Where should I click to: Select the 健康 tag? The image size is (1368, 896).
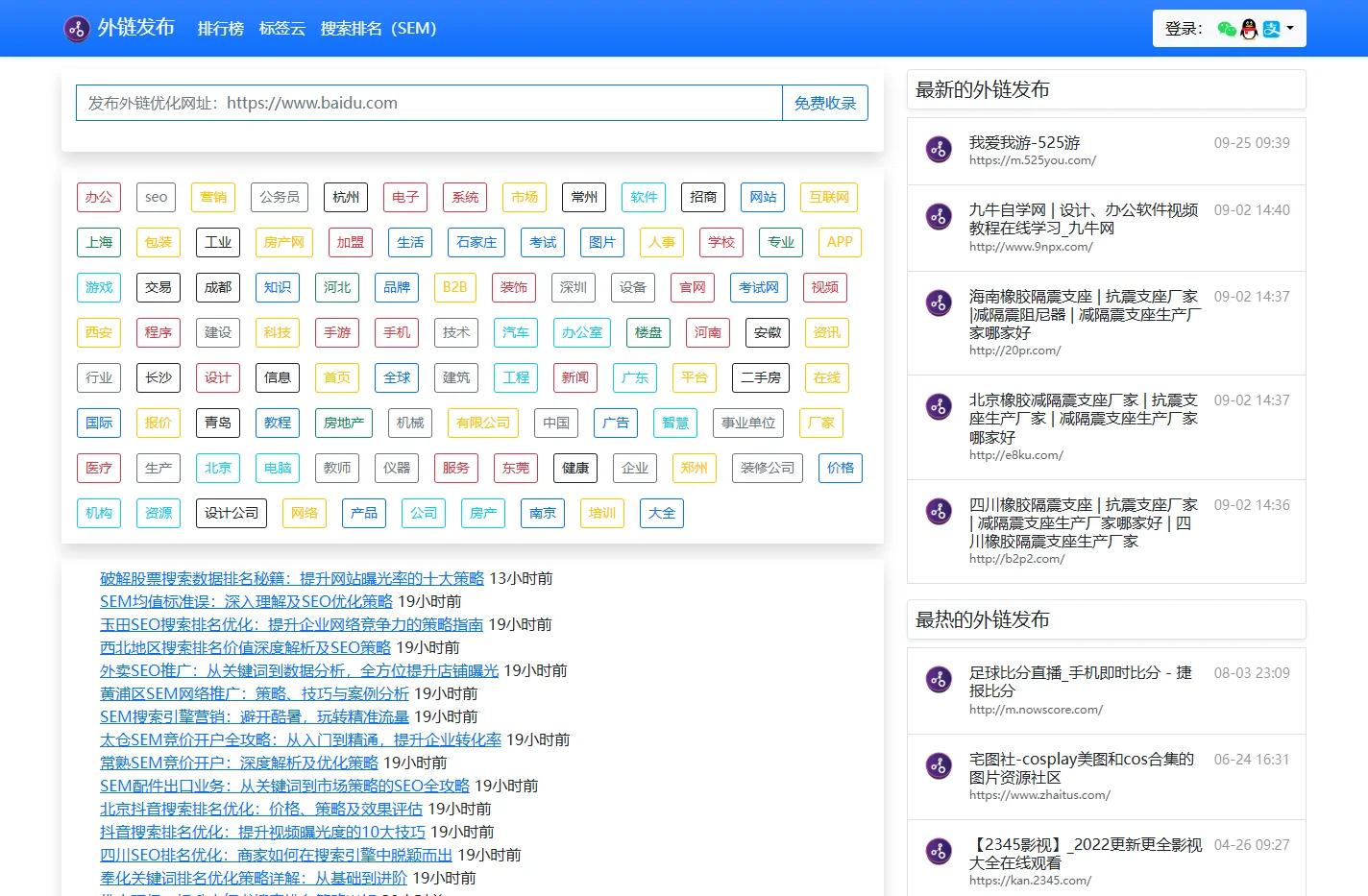(x=575, y=468)
